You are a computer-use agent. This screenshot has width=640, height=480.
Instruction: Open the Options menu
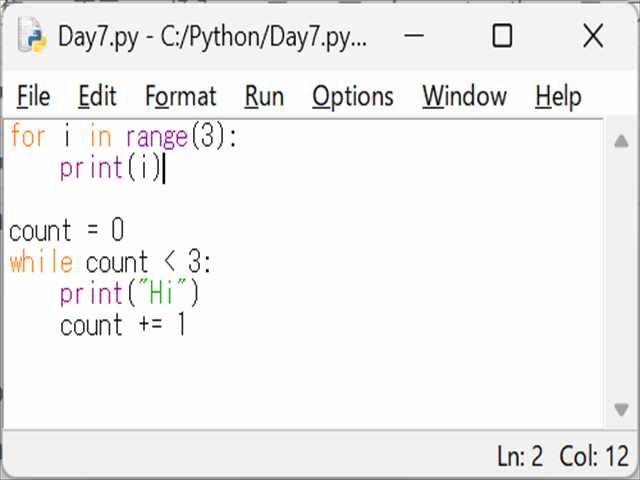point(353,97)
